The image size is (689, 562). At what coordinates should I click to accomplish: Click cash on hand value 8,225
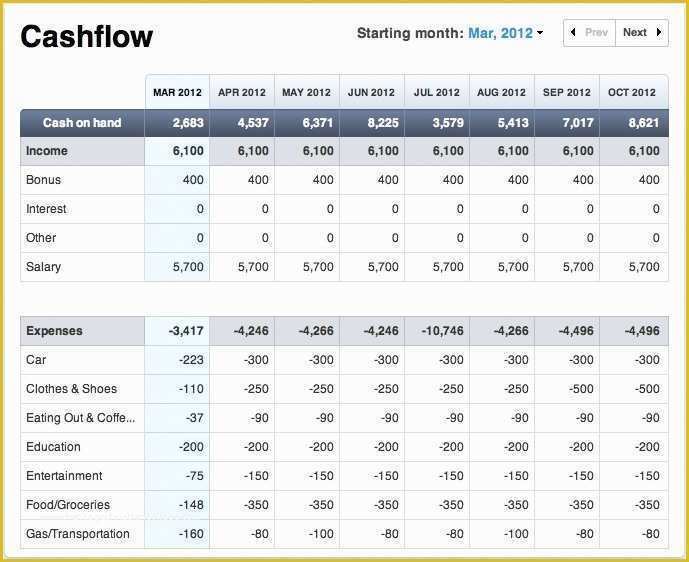[383, 123]
